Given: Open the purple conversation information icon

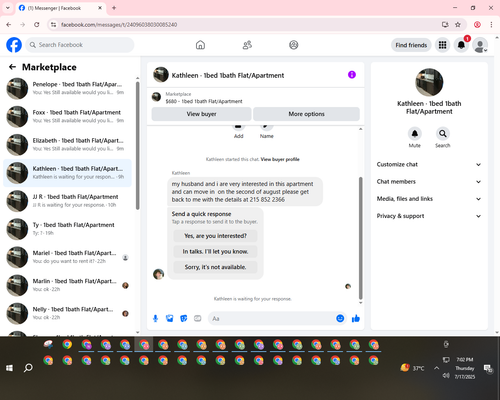Looking at the screenshot, I should click(352, 75).
